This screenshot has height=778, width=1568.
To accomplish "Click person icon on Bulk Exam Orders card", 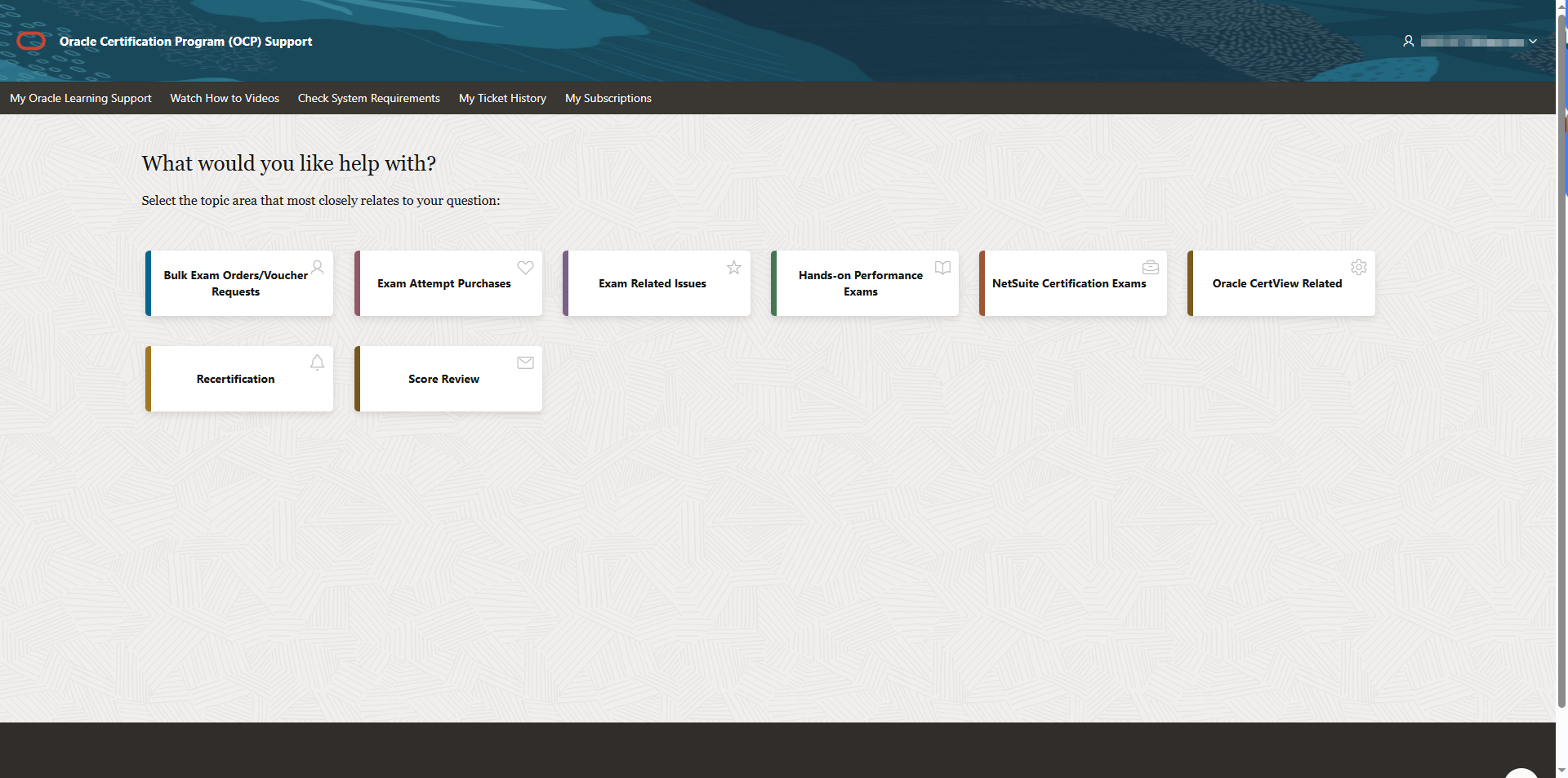I will point(318,267).
